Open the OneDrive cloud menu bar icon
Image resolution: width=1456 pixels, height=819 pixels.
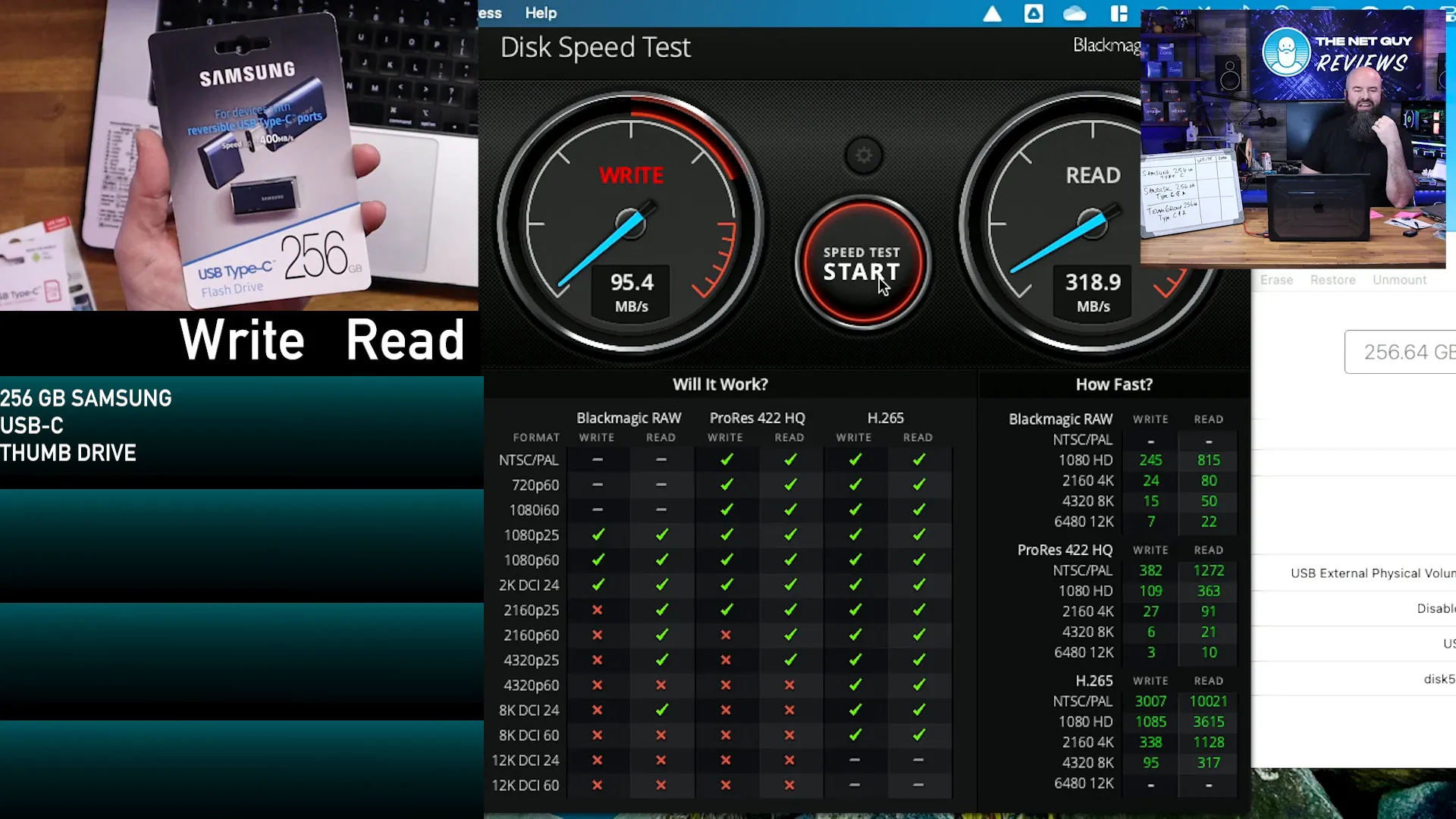click(1075, 14)
